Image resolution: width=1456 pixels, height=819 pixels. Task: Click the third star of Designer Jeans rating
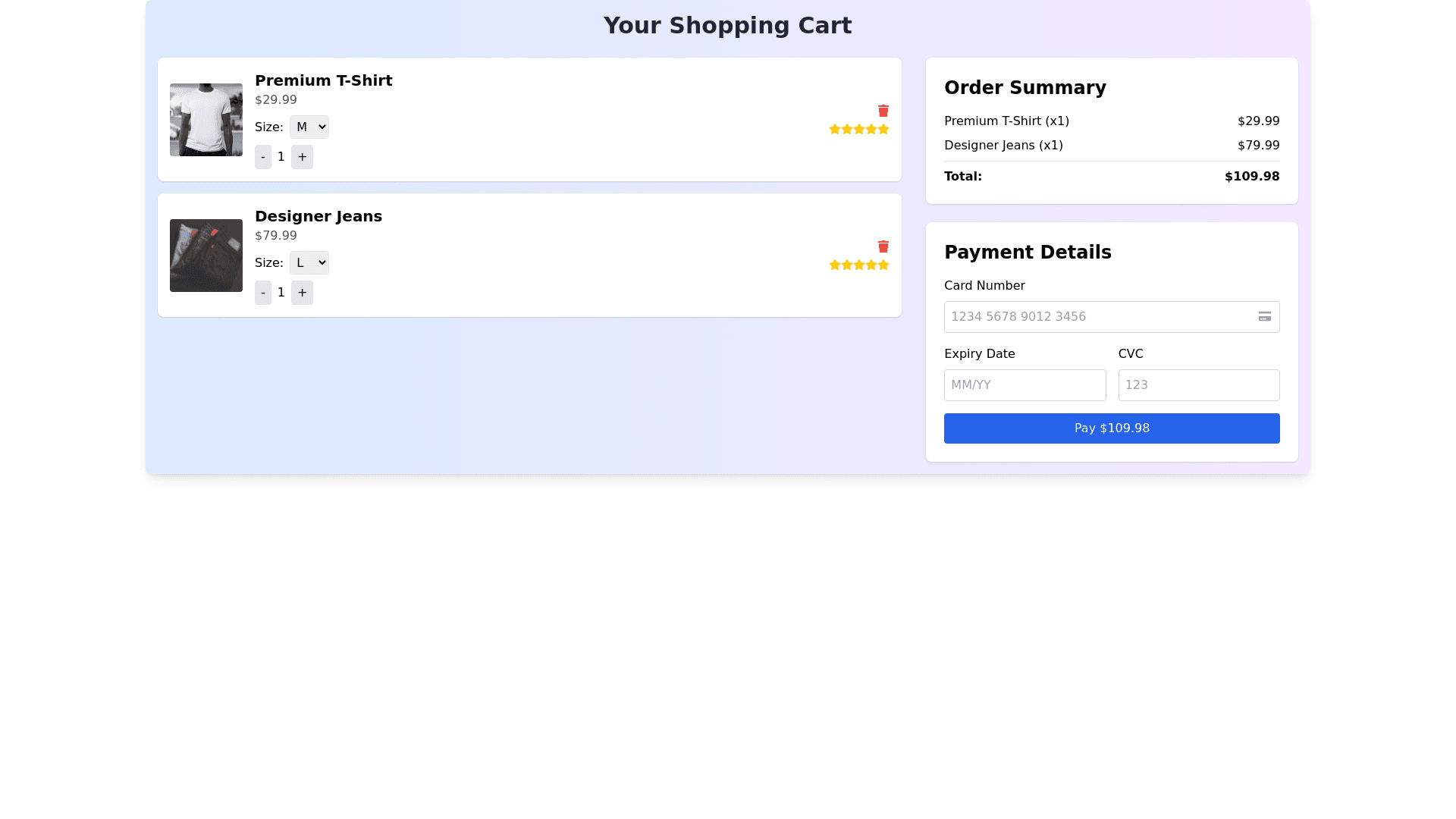click(859, 265)
